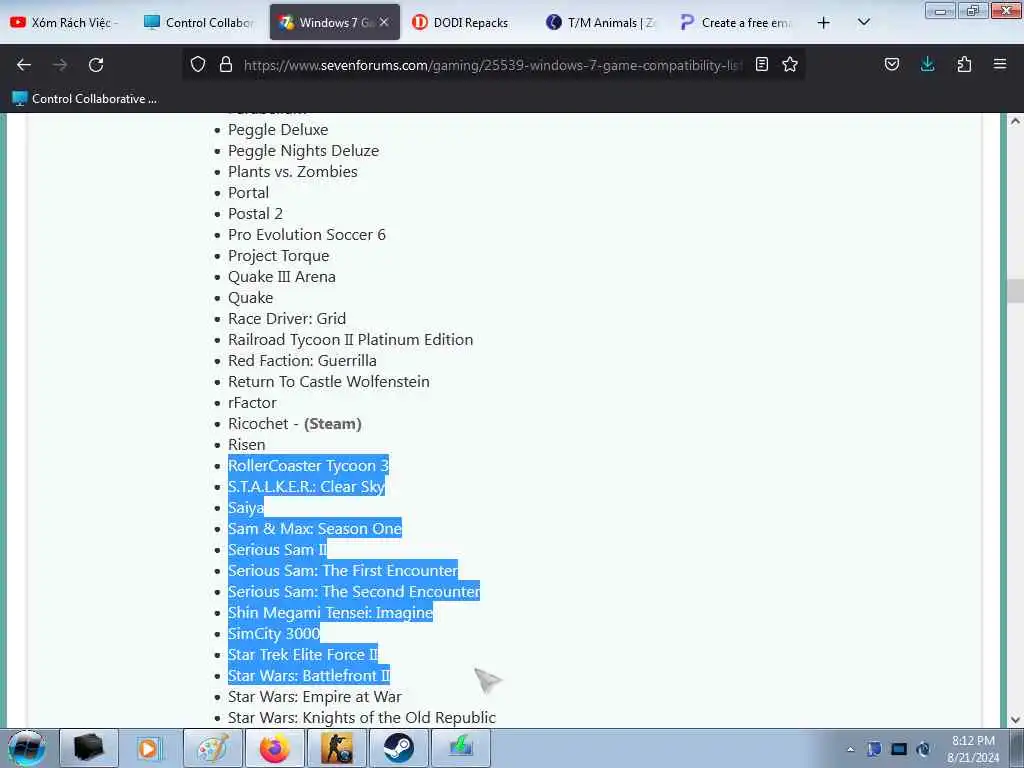Open Steam from taskbar
This screenshot has height=768, width=1024.
coord(398,748)
